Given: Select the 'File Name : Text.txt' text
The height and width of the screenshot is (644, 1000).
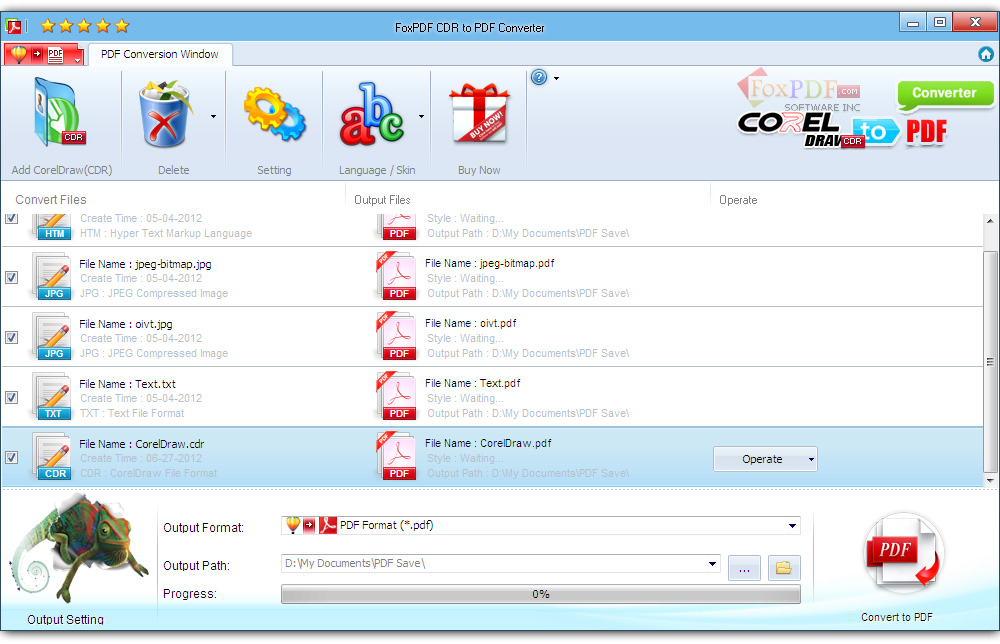Looking at the screenshot, I should (x=128, y=384).
